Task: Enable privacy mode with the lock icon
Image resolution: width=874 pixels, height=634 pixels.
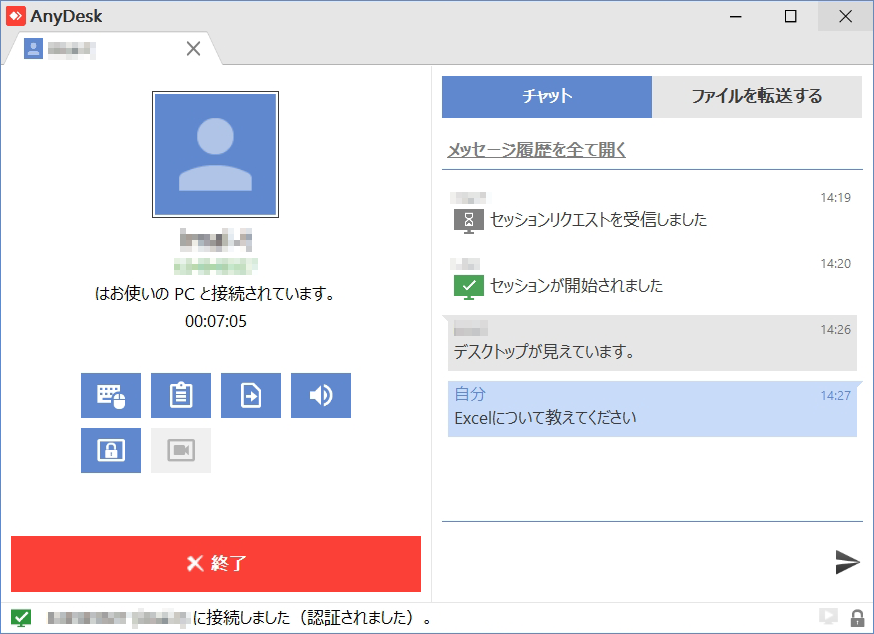Action: point(110,450)
